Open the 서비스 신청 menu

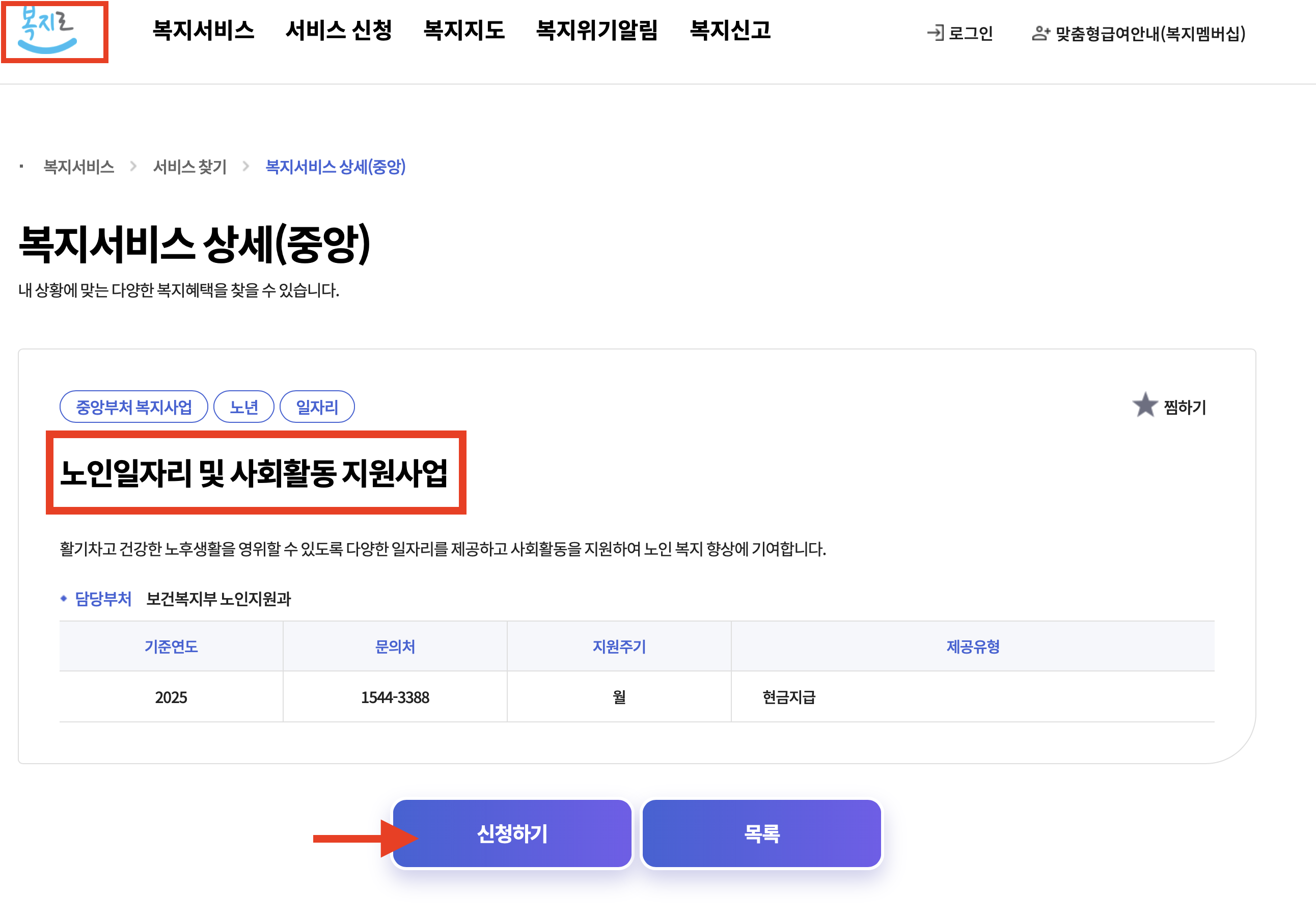(x=338, y=31)
